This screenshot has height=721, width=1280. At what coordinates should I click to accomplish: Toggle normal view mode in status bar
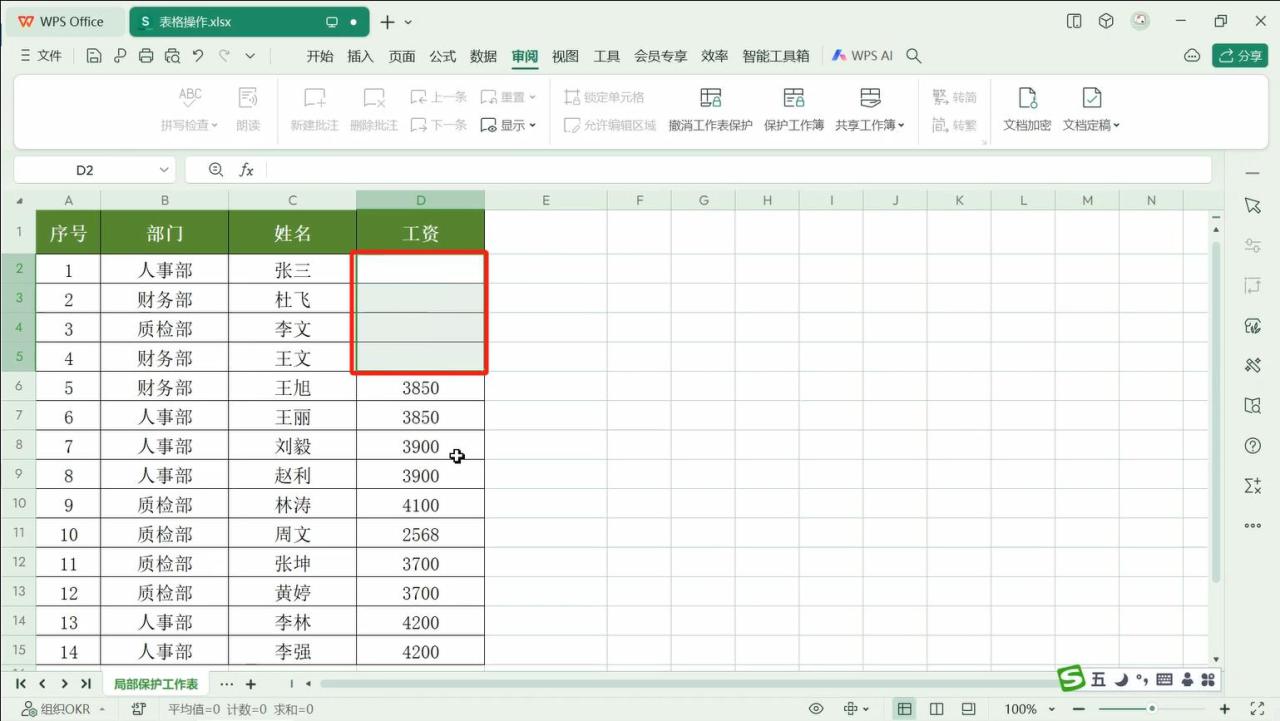click(x=904, y=709)
